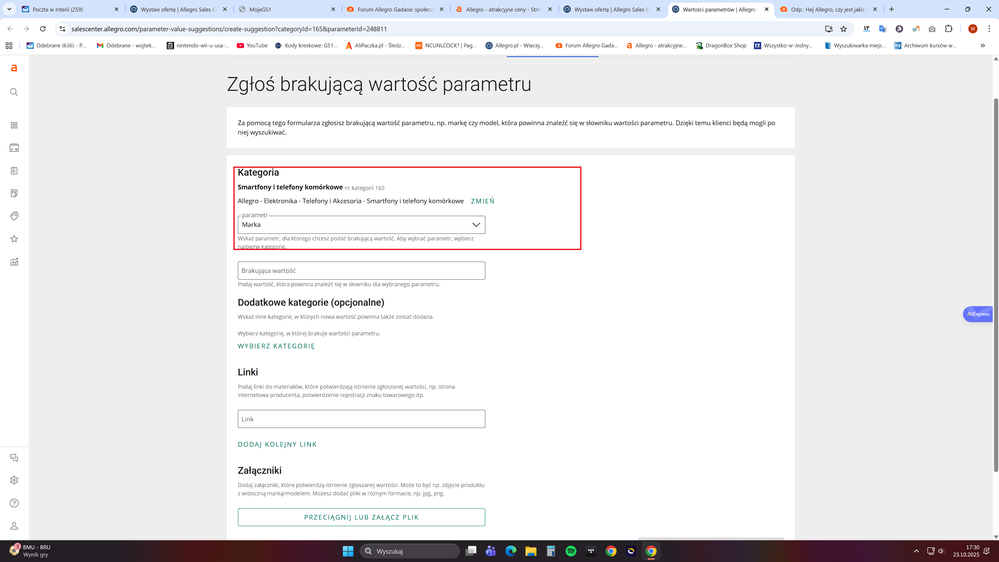This screenshot has height=562, width=999.
Task: Reload the page with browser refresh
Action: [43, 29]
